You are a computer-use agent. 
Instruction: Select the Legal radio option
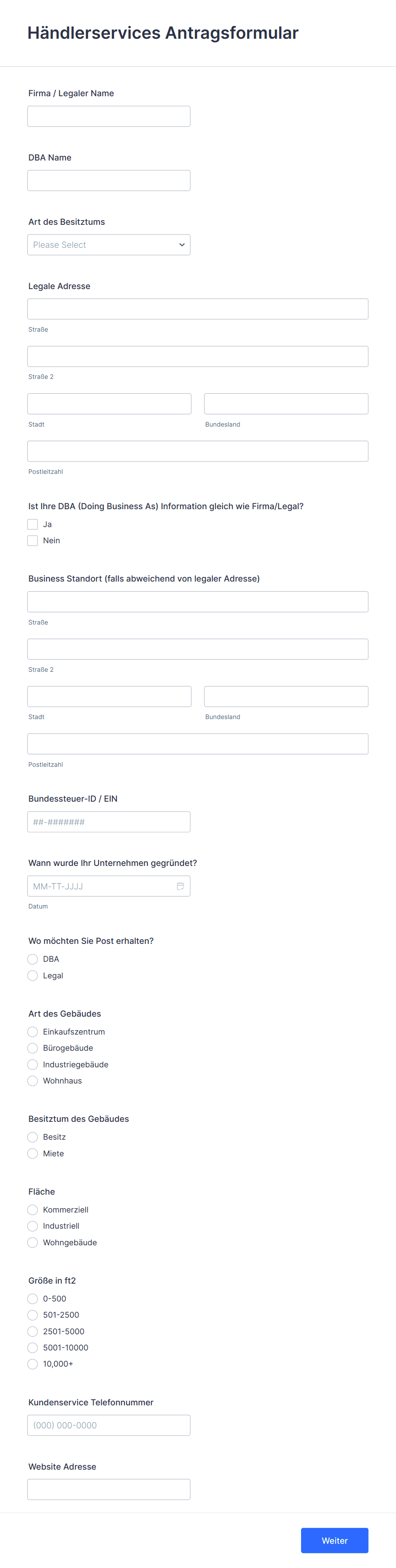[33, 975]
